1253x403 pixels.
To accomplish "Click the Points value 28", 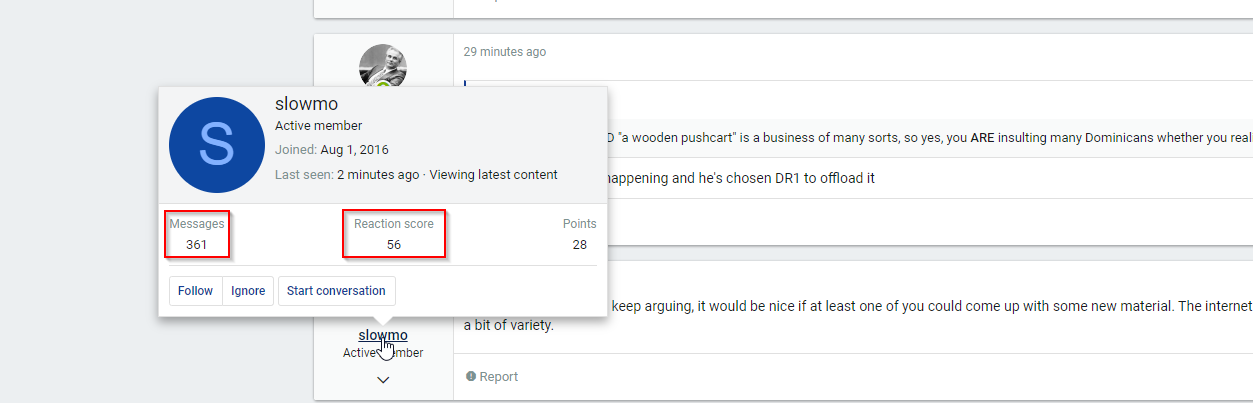I will click(x=579, y=244).
